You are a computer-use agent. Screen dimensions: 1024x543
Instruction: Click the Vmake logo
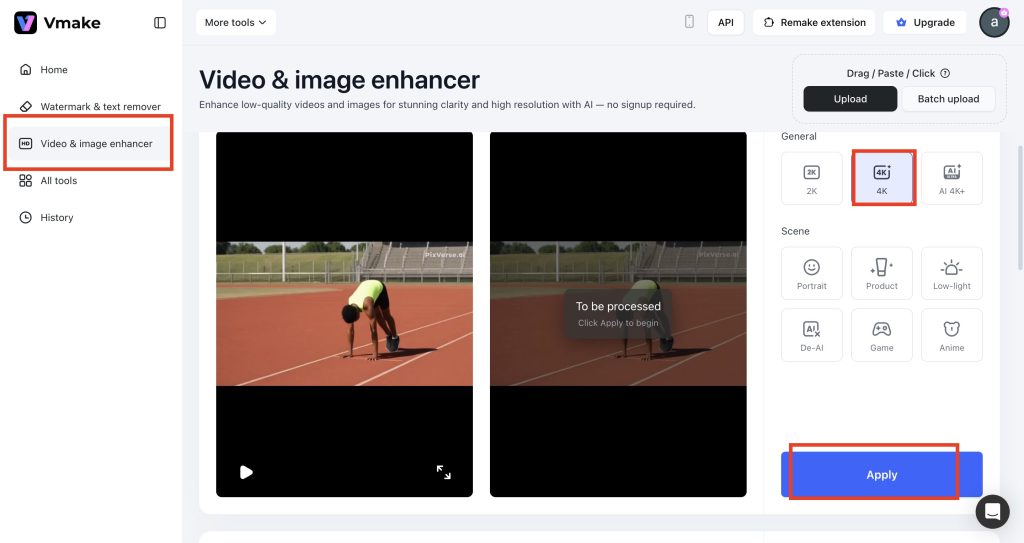click(58, 23)
